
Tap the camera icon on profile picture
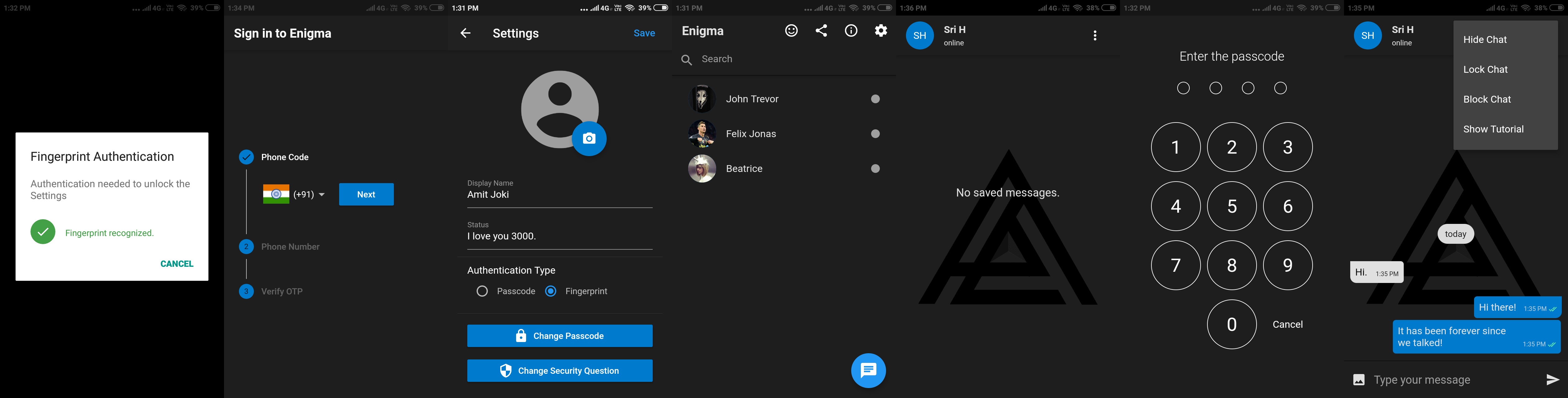click(x=589, y=139)
